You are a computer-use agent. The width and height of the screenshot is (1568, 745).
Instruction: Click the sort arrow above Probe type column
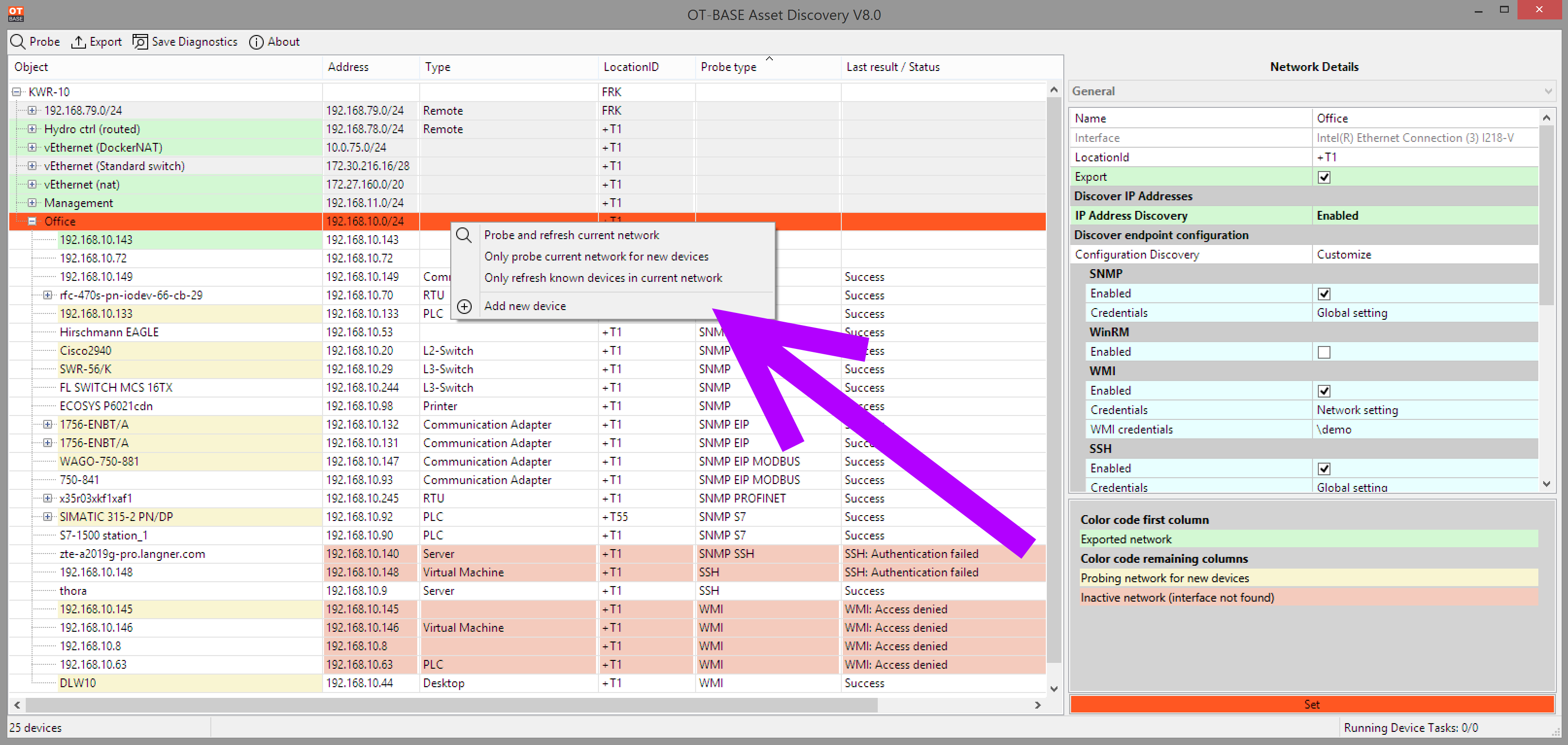click(x=769, y=58)
